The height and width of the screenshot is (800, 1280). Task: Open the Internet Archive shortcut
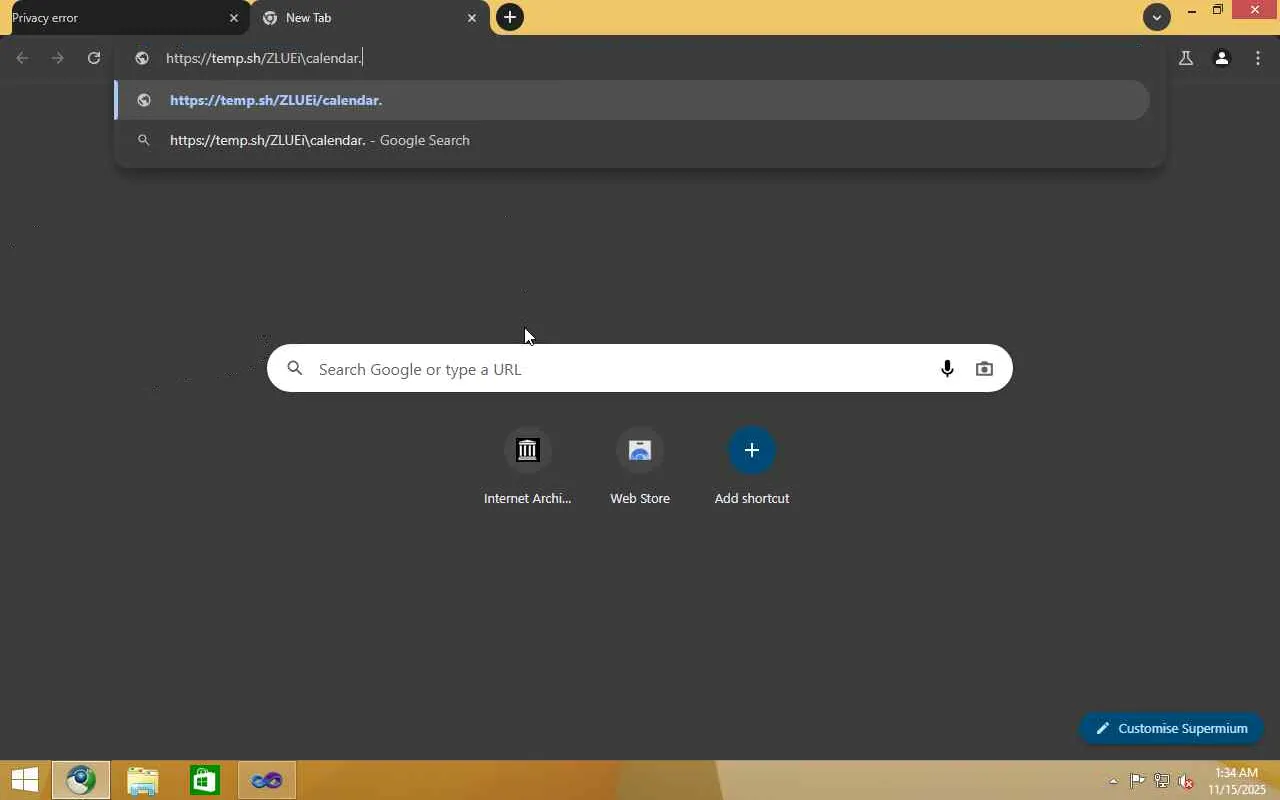tap(528, 468)
